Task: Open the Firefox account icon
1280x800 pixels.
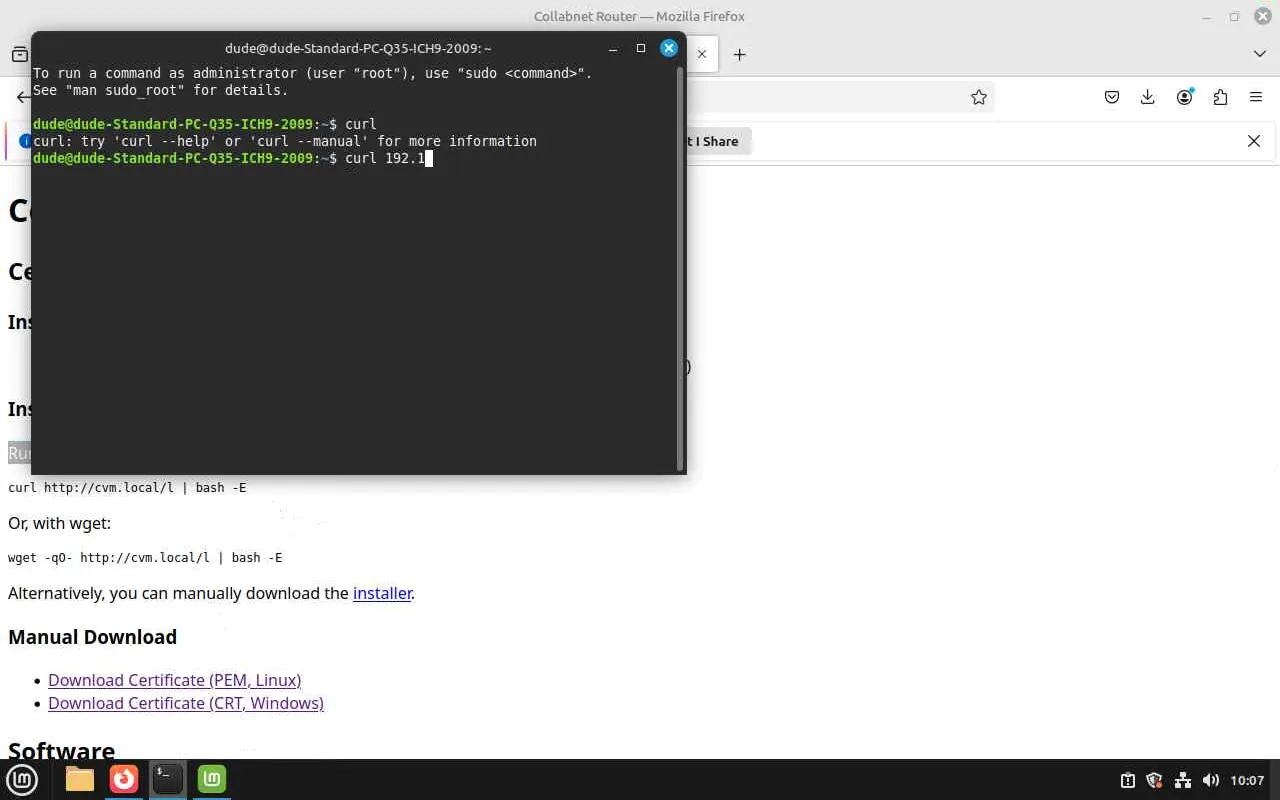Action: (x=1185, y=97)
